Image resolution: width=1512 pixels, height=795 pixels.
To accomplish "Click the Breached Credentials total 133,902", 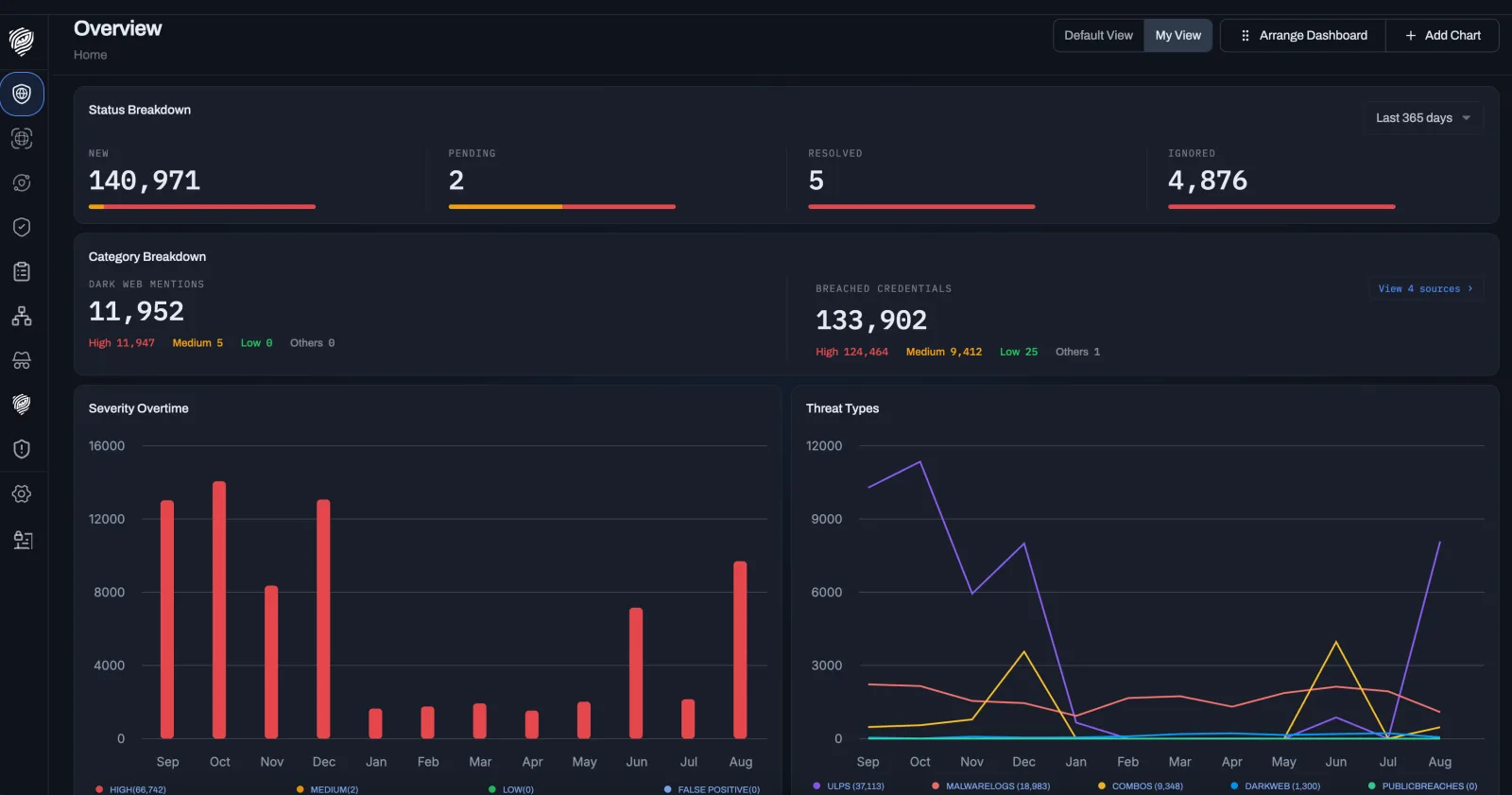I will pos(871,320).
